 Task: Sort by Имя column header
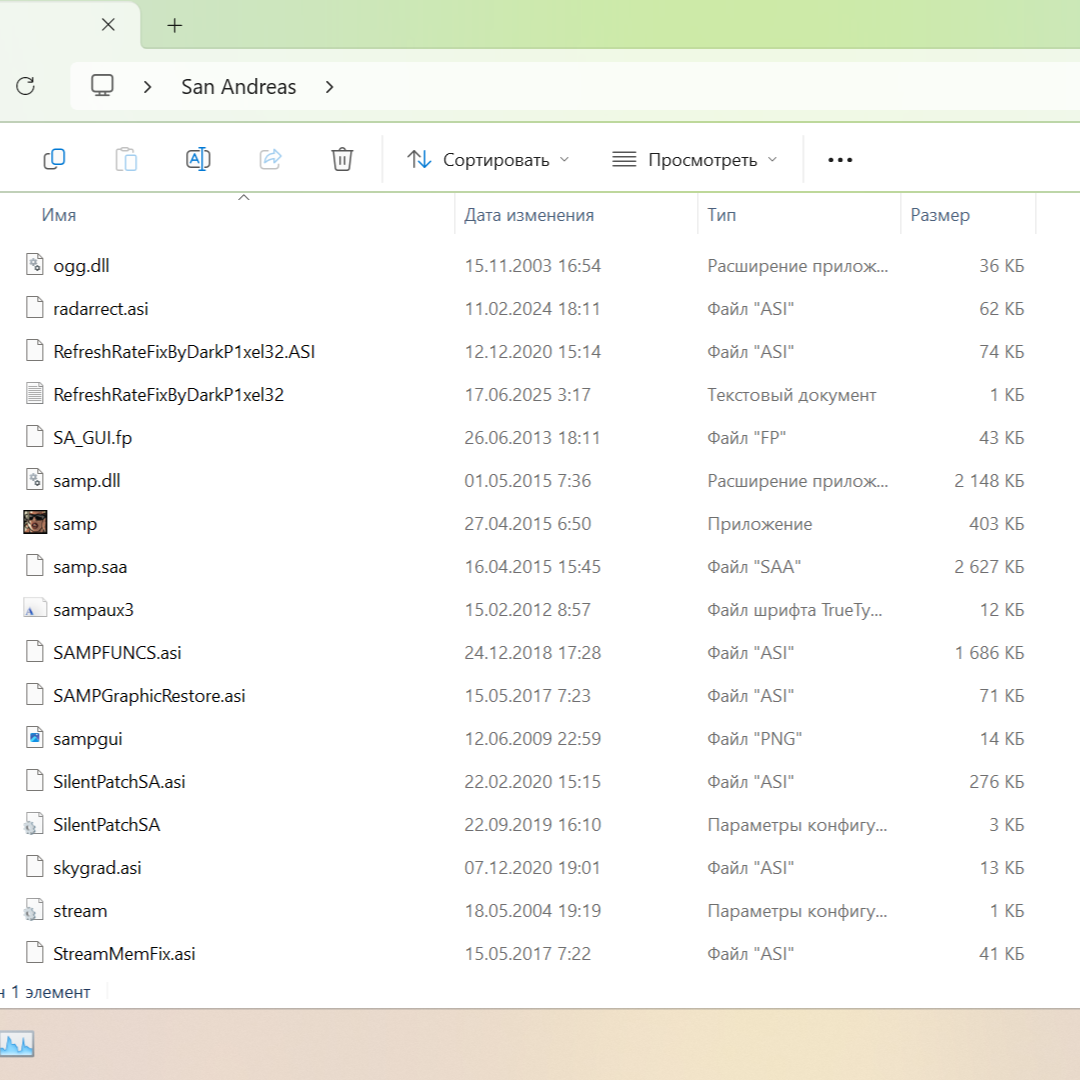[59, 215]
